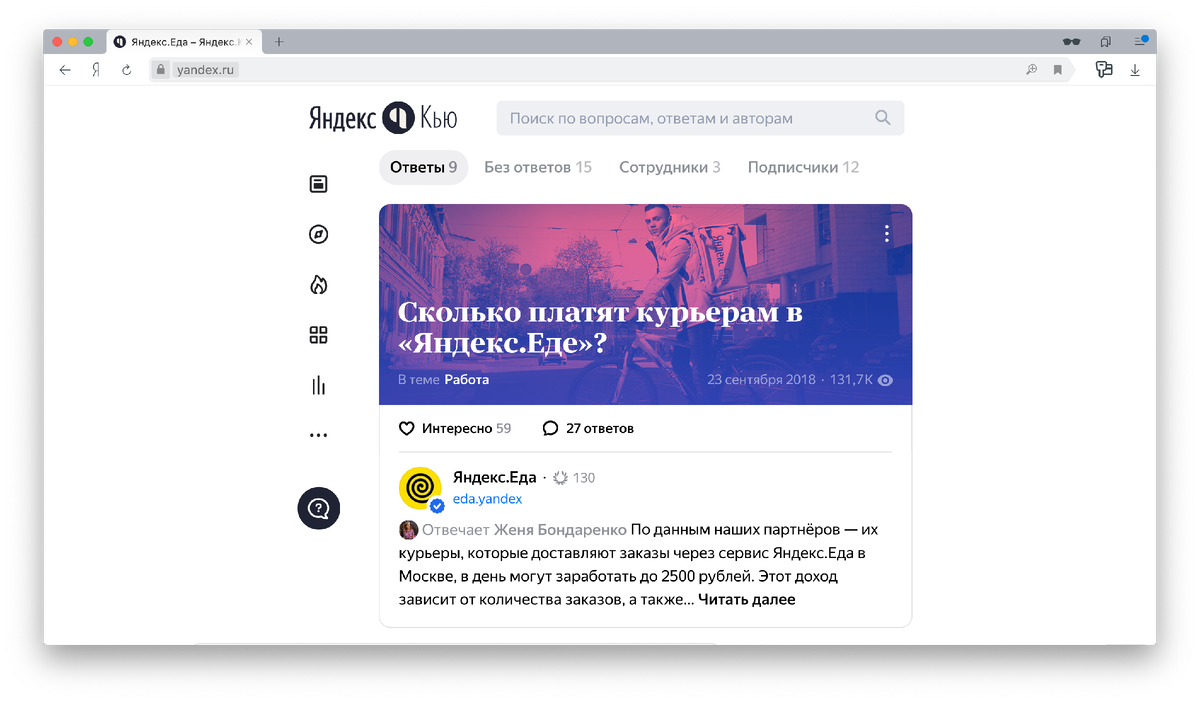Click Женя Бондаренко's small avatar
This screenshot has height=702, width=1200.
408,530
